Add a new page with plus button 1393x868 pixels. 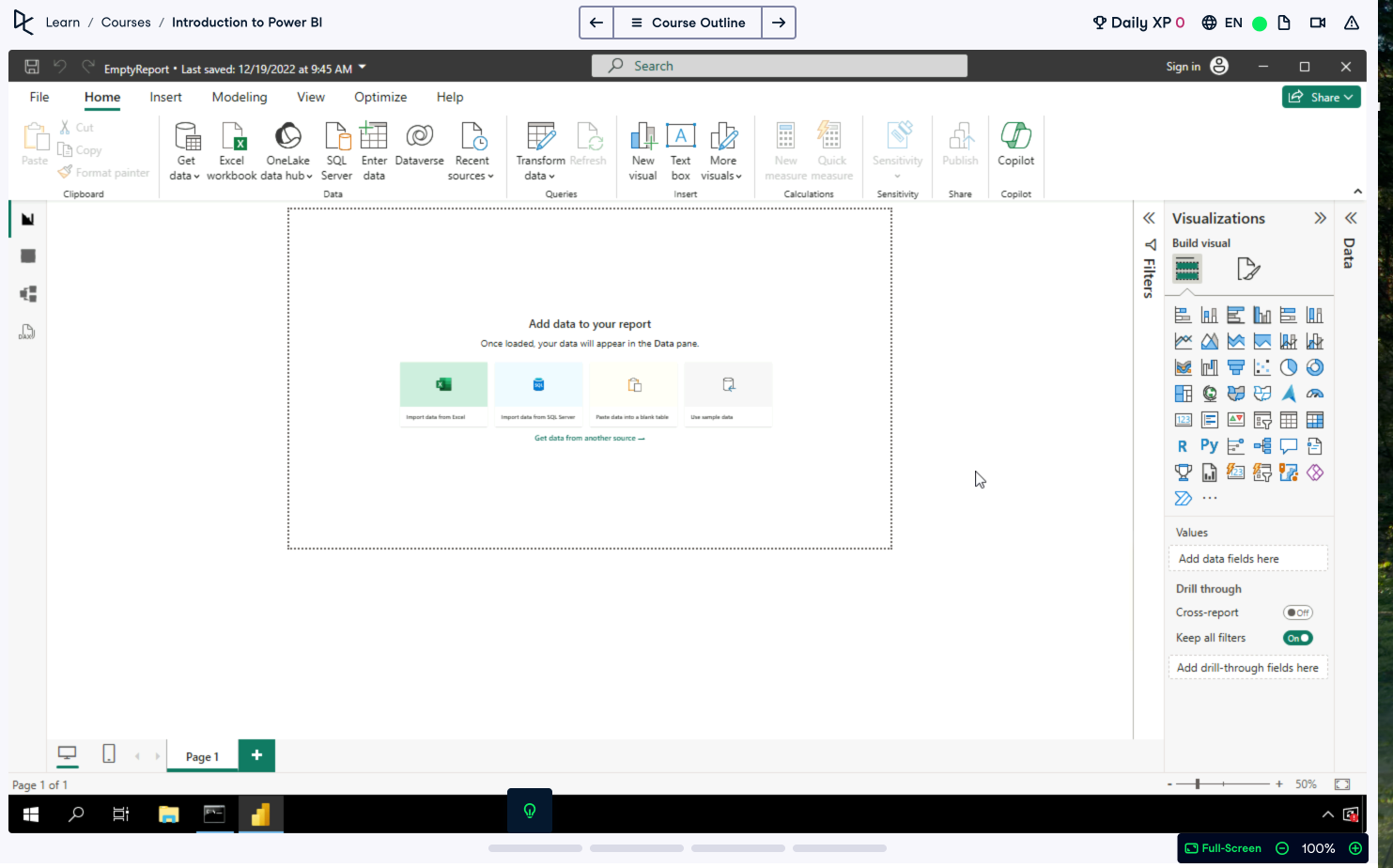(256, 755)
